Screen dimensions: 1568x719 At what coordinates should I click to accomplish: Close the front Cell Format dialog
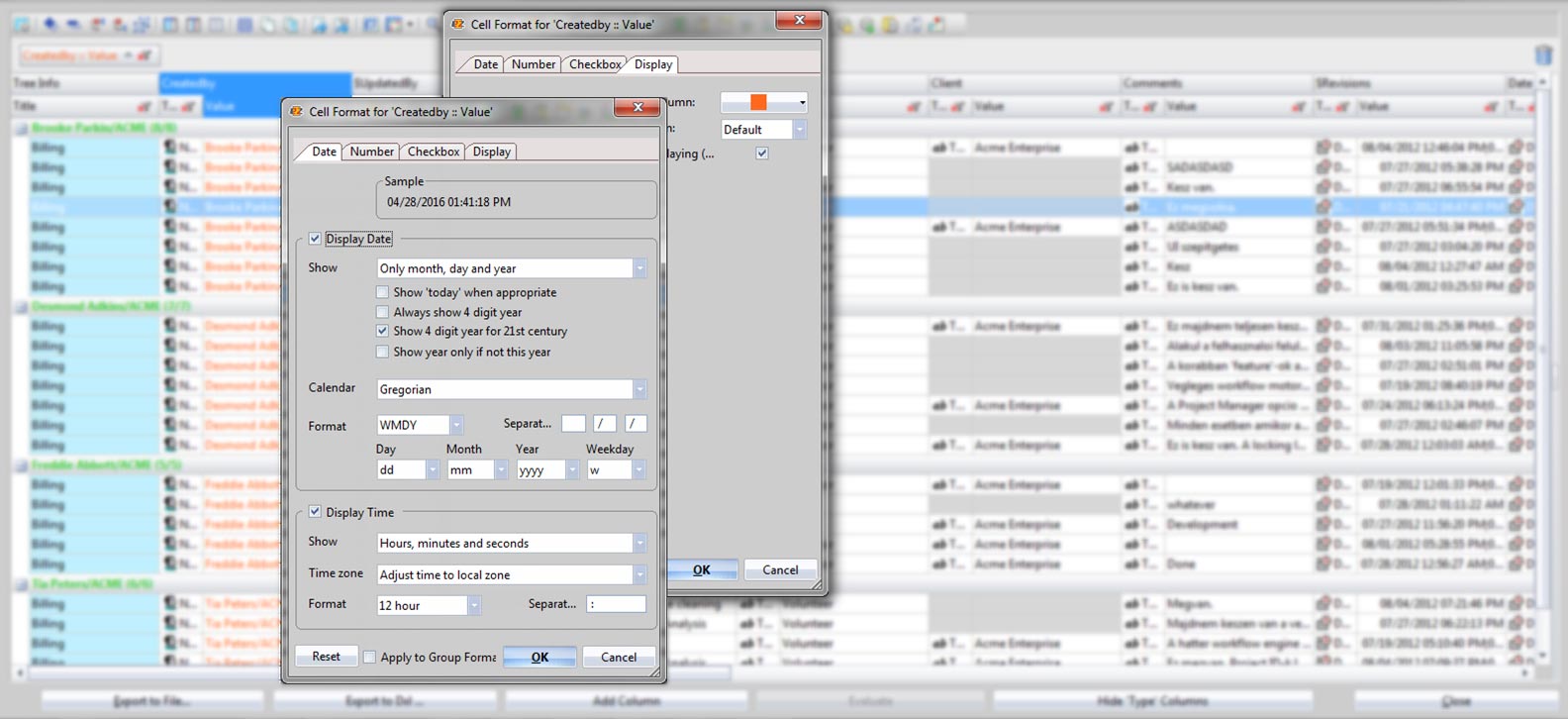(637, 107)
